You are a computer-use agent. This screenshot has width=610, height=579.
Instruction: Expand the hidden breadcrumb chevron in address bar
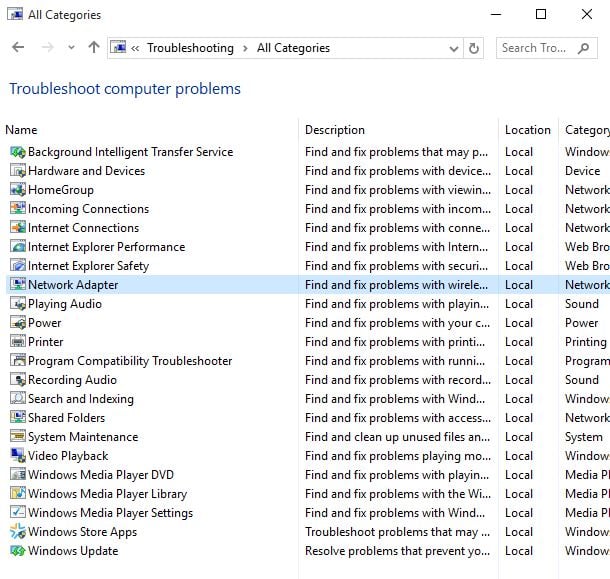tap(135, 48)
